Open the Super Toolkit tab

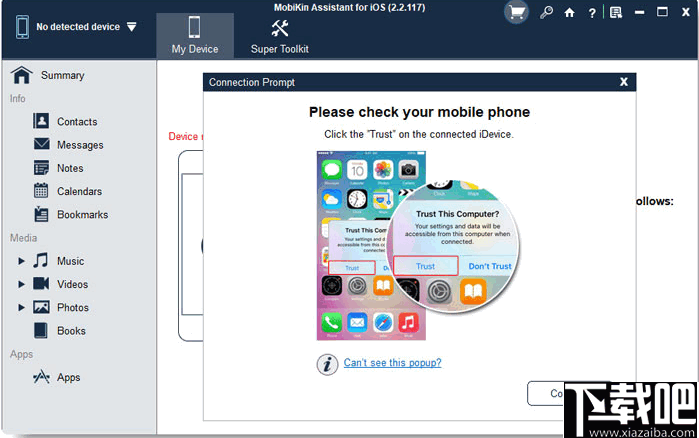[280, 36]
